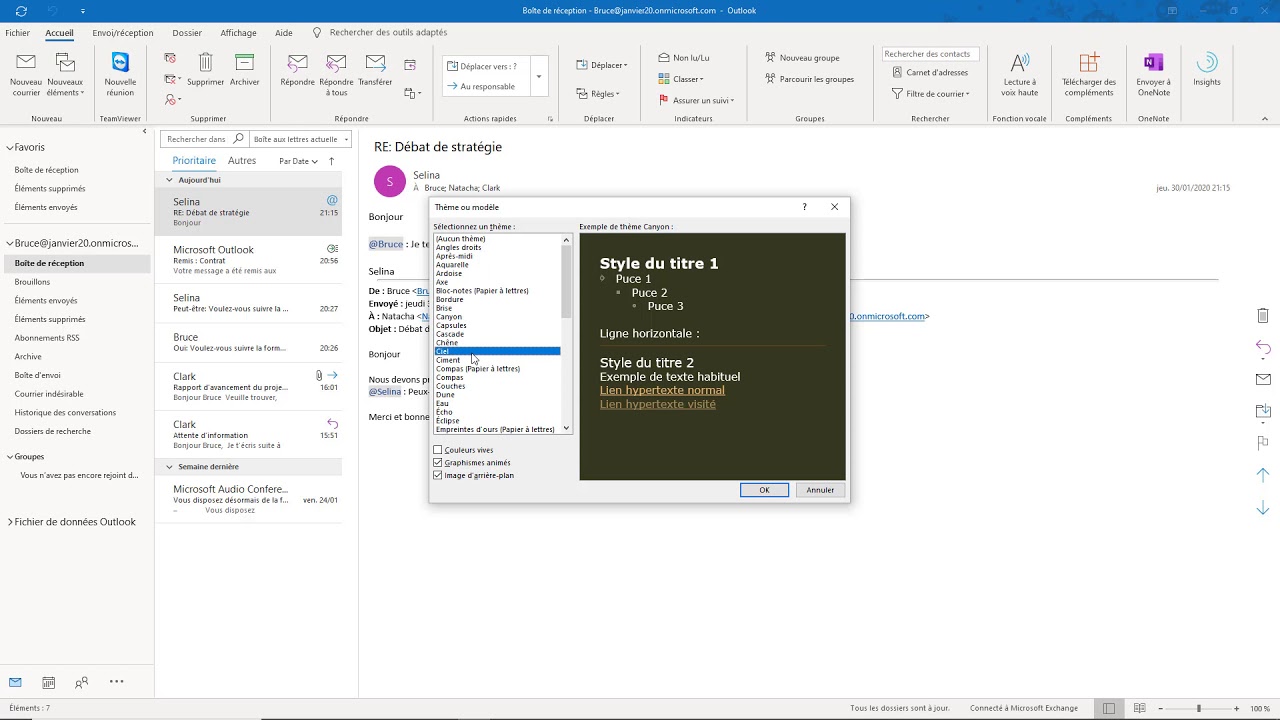Image resolution: width=1280 pixels, height=720 pixels.
Task: Expand the Actions rapides gallery arrow
Action: point(539,76)
